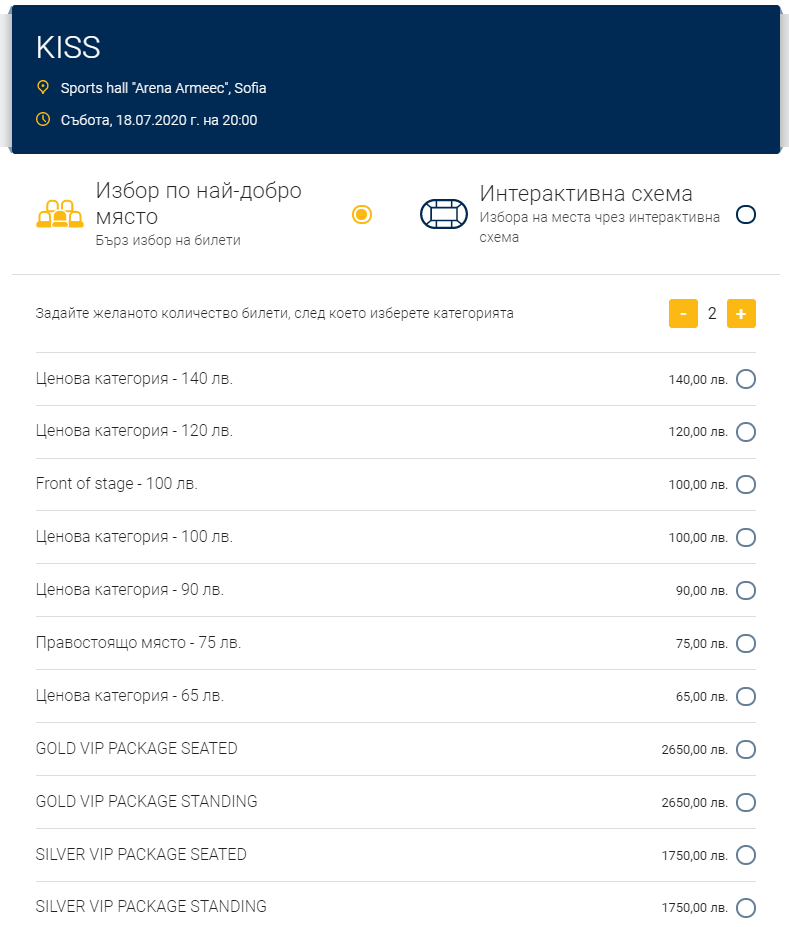Click the Правостоящо място - 75 лв. label
789x927 pixels.
point(138,643)
